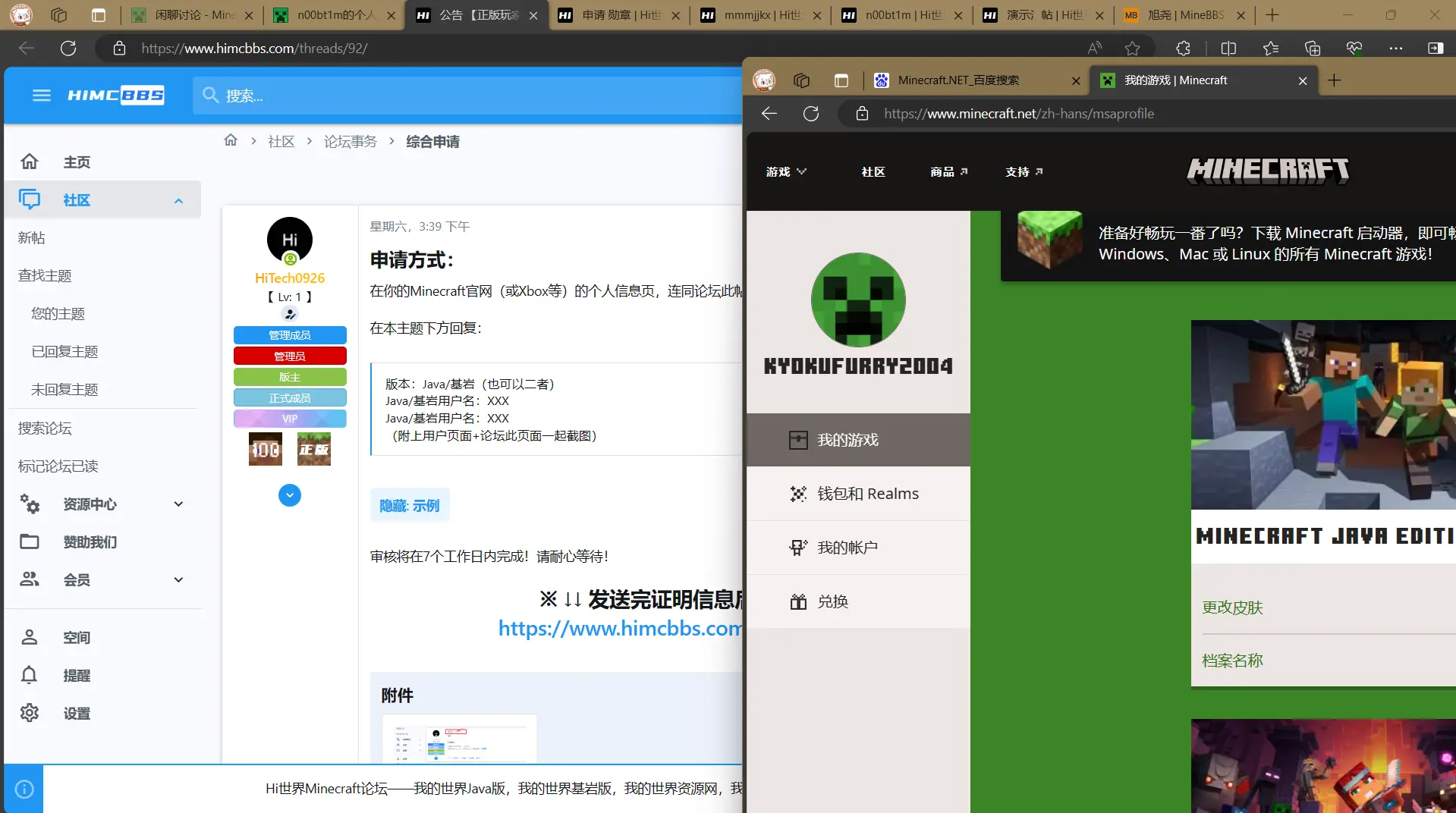Click the attachment thumbnail under 附件
1456x813 pixels.
pos(460,739)
